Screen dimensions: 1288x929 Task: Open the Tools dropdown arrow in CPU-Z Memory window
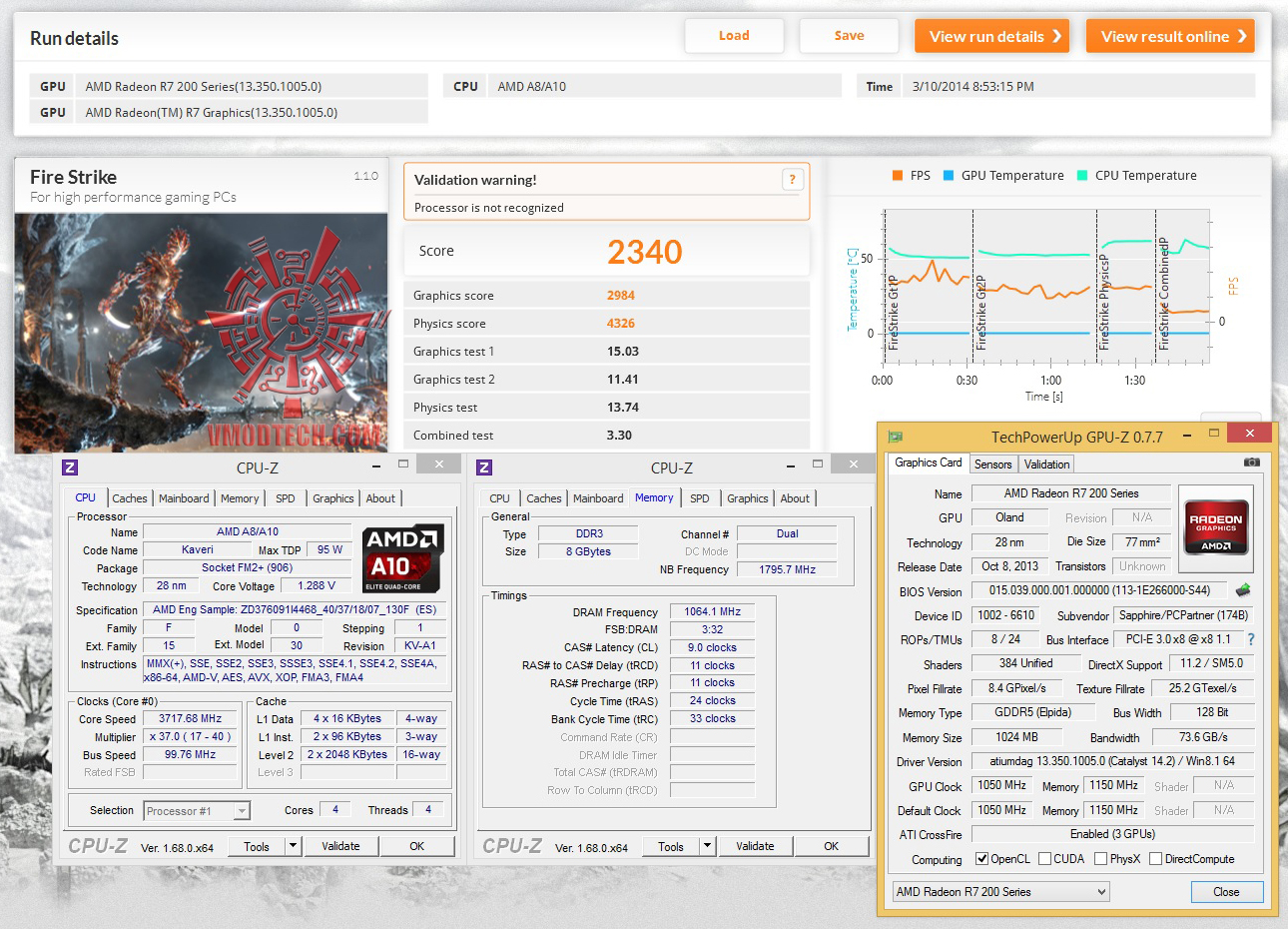pos(707,846)
